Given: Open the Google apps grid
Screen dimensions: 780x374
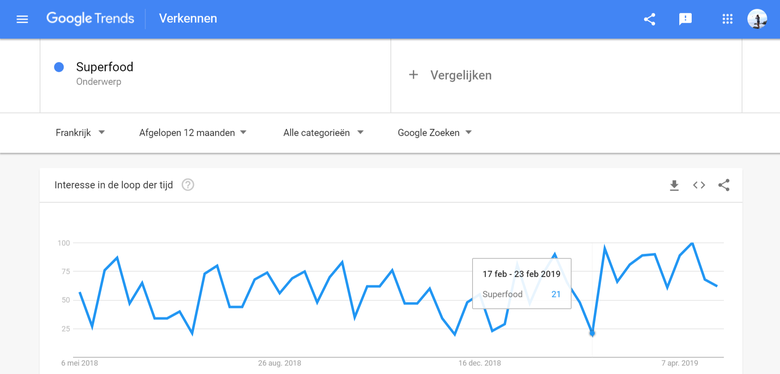Looking at the screenshot, I should point(727,19).
